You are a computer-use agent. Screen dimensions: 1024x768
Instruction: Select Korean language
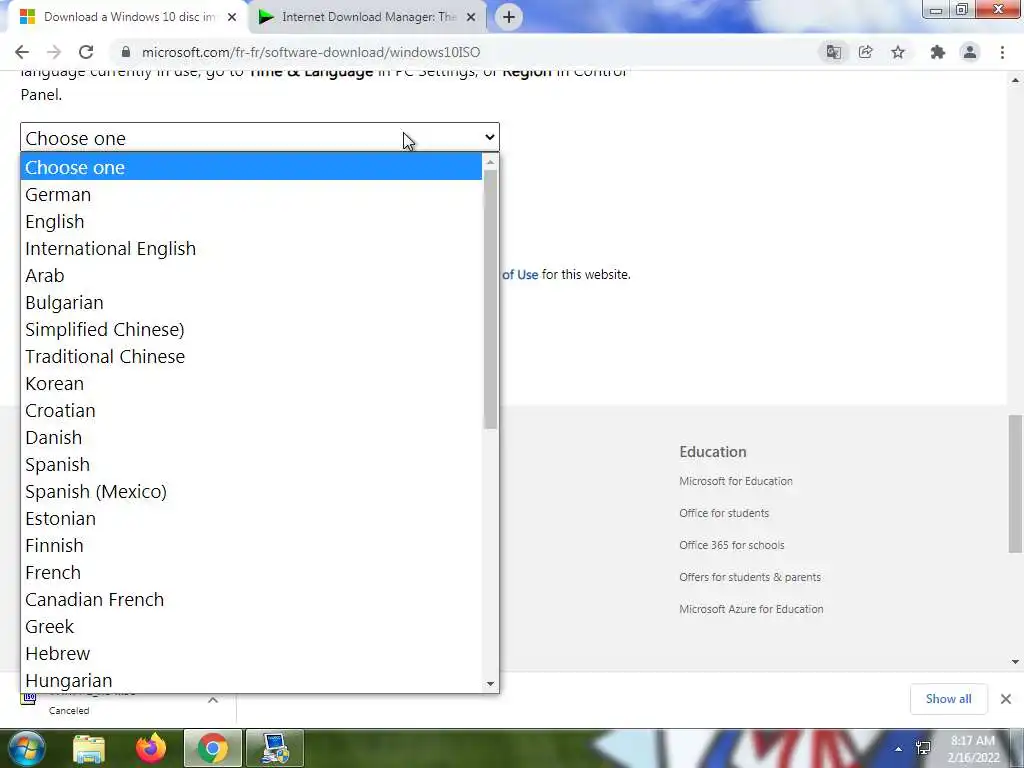251,383
